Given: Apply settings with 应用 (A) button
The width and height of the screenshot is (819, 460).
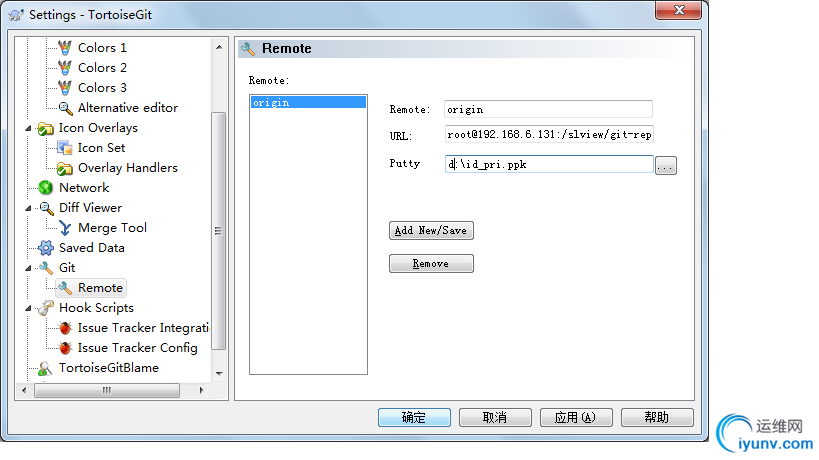Looking at the screenshot, I should (576, 417).
